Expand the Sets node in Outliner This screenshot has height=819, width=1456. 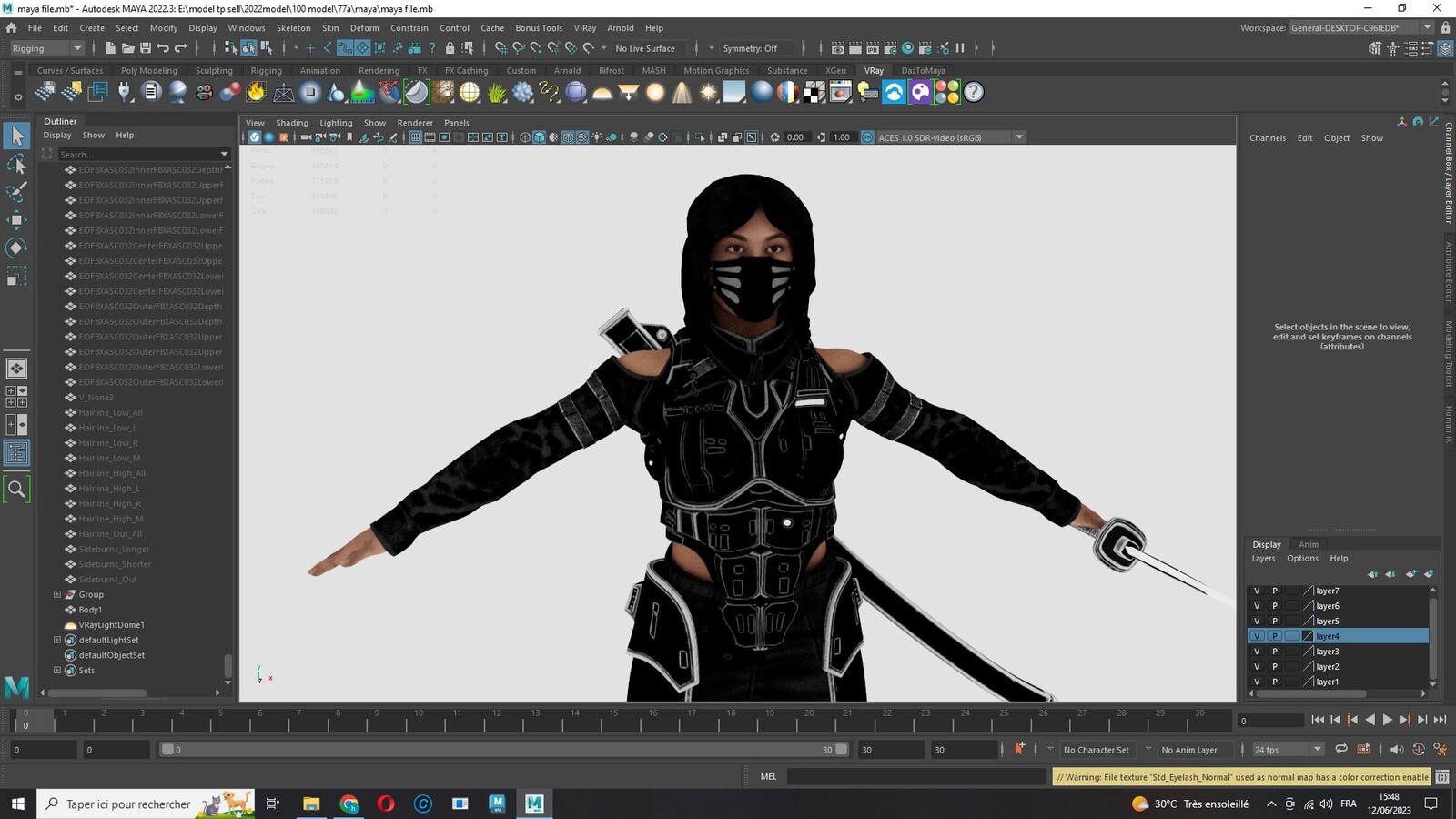pos(57,670)
